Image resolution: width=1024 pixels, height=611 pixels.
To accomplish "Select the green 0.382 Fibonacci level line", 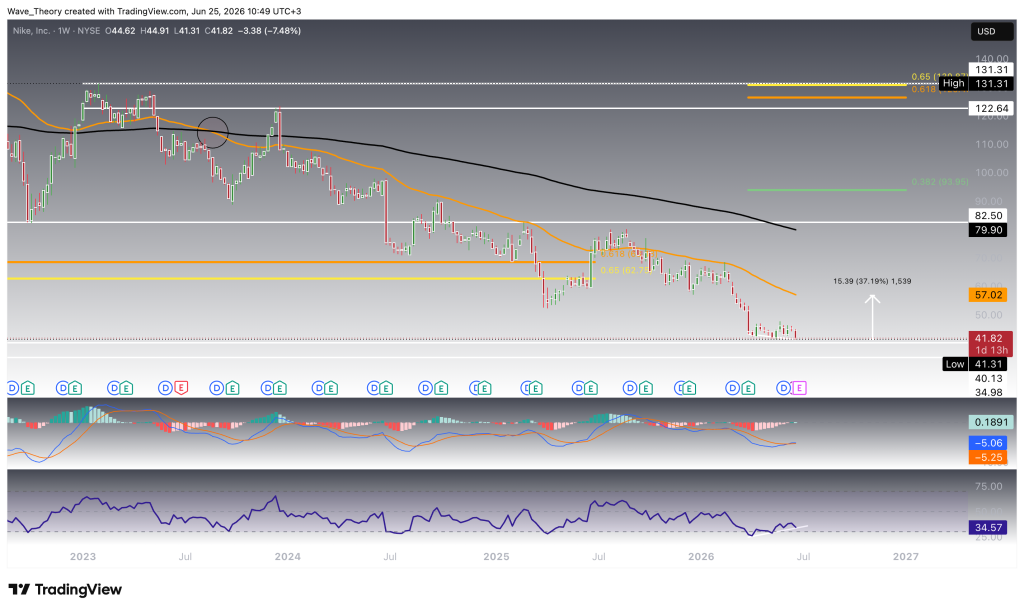I will pyautogui.click(x=827, y=190).
